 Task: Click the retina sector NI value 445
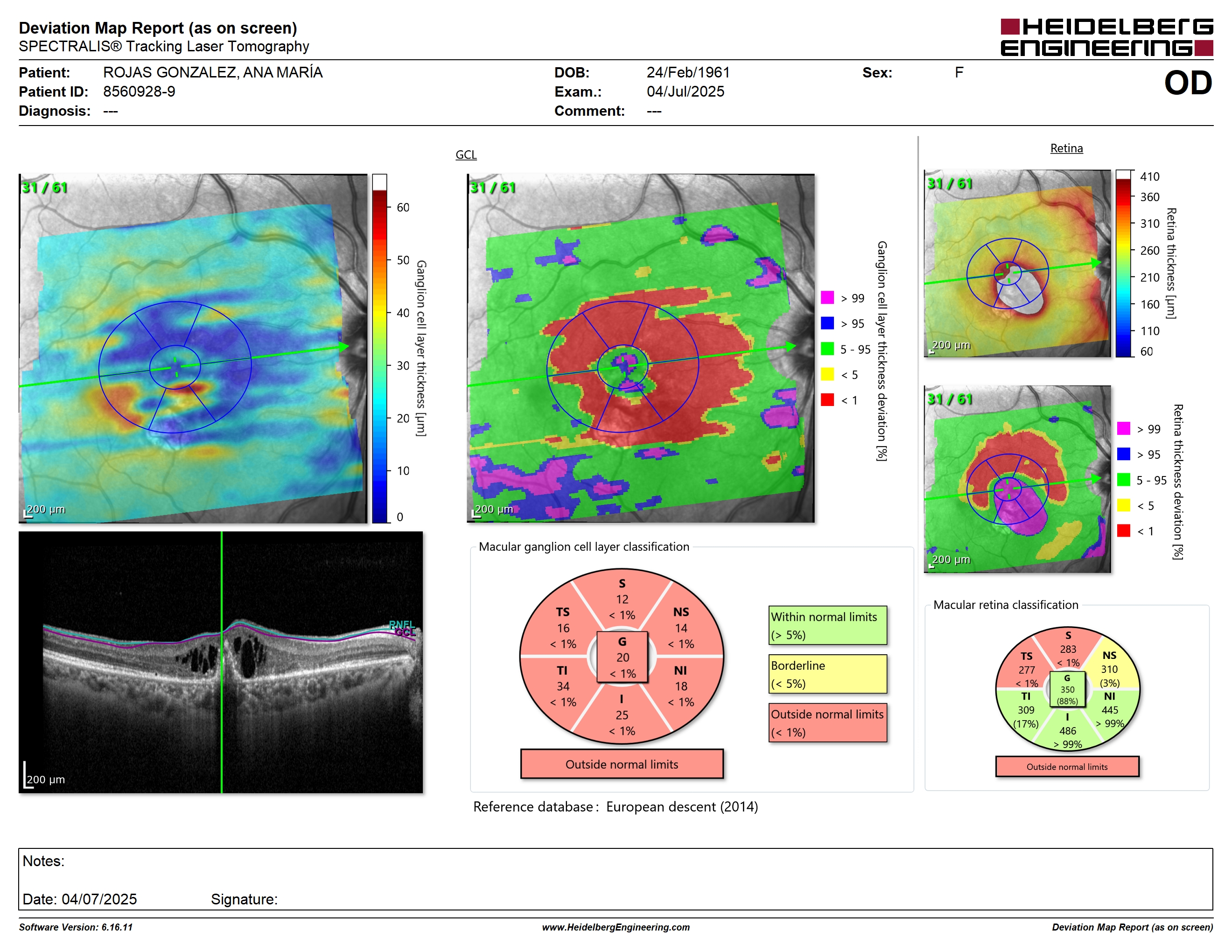coord(1110,710)
